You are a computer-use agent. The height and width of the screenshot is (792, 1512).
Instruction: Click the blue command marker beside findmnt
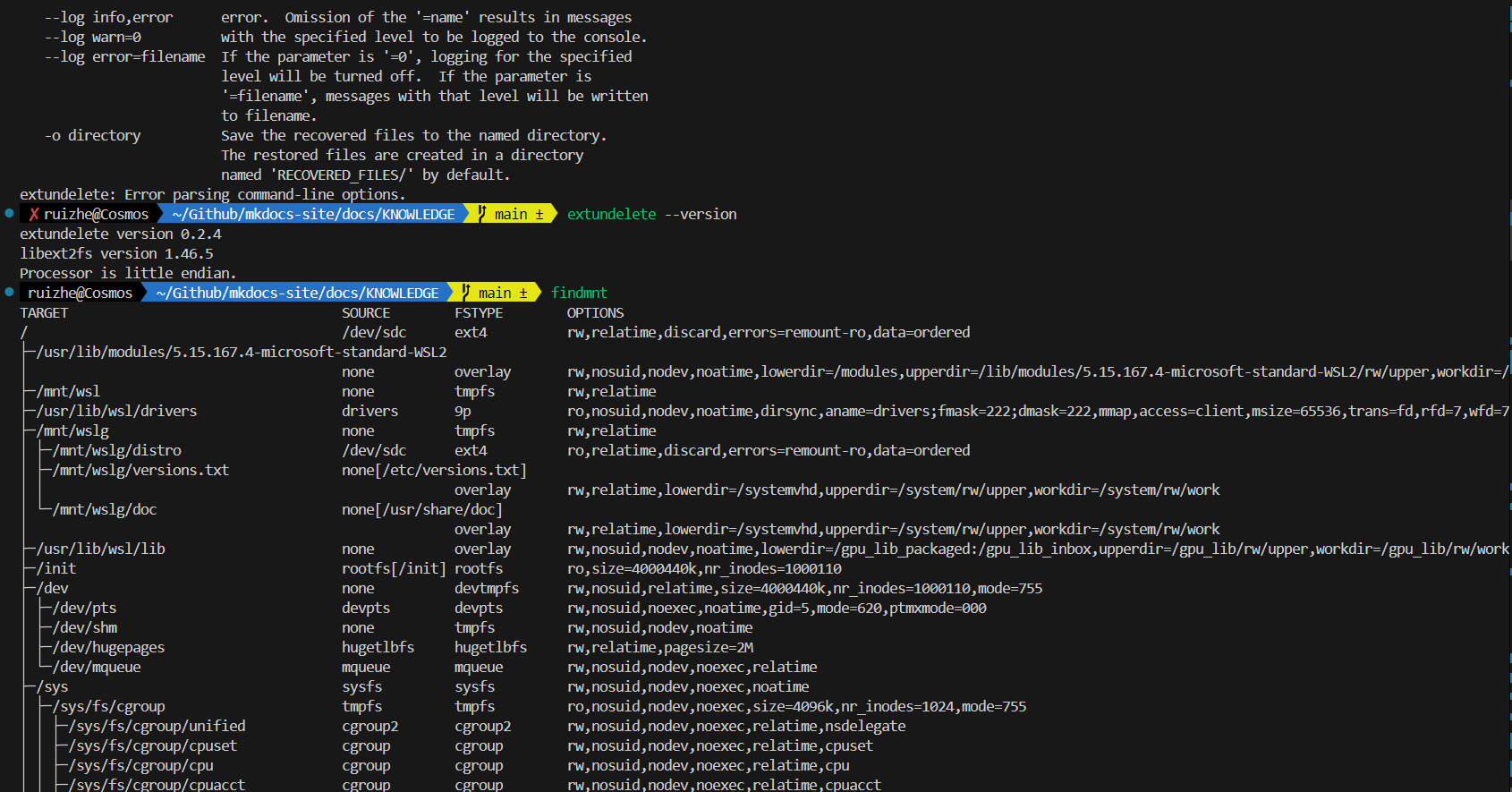[x=9, y=292]
